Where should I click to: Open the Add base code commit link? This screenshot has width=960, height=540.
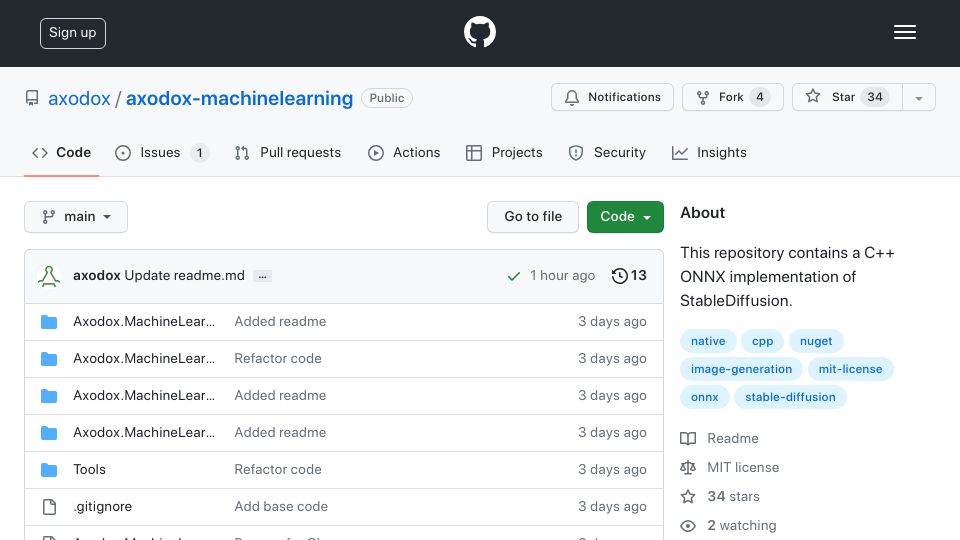[x=281, y=506]
